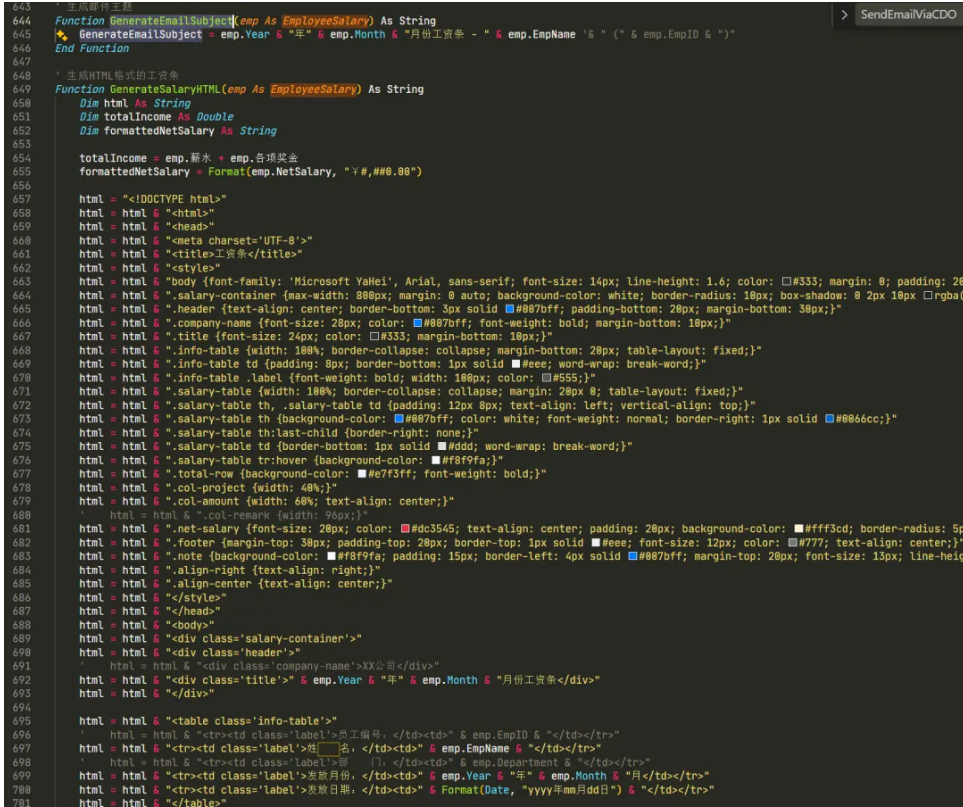Click the "<!DOCTYPE html>" string

point(174,200)
